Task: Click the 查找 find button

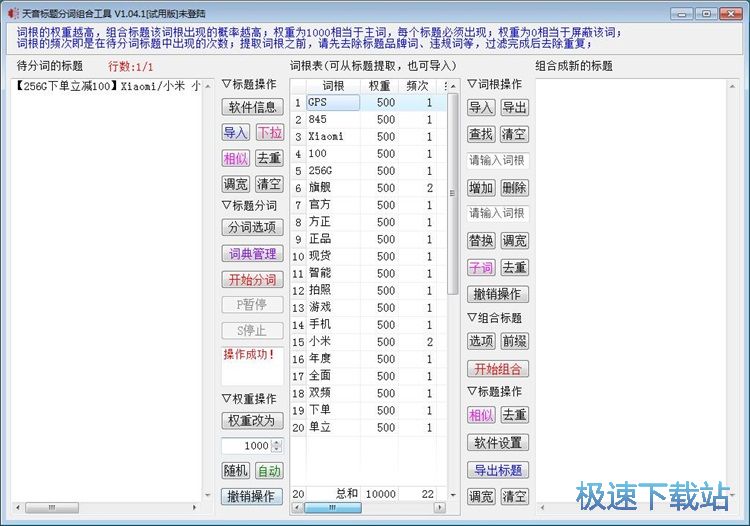Action: (x=481, y=134)
